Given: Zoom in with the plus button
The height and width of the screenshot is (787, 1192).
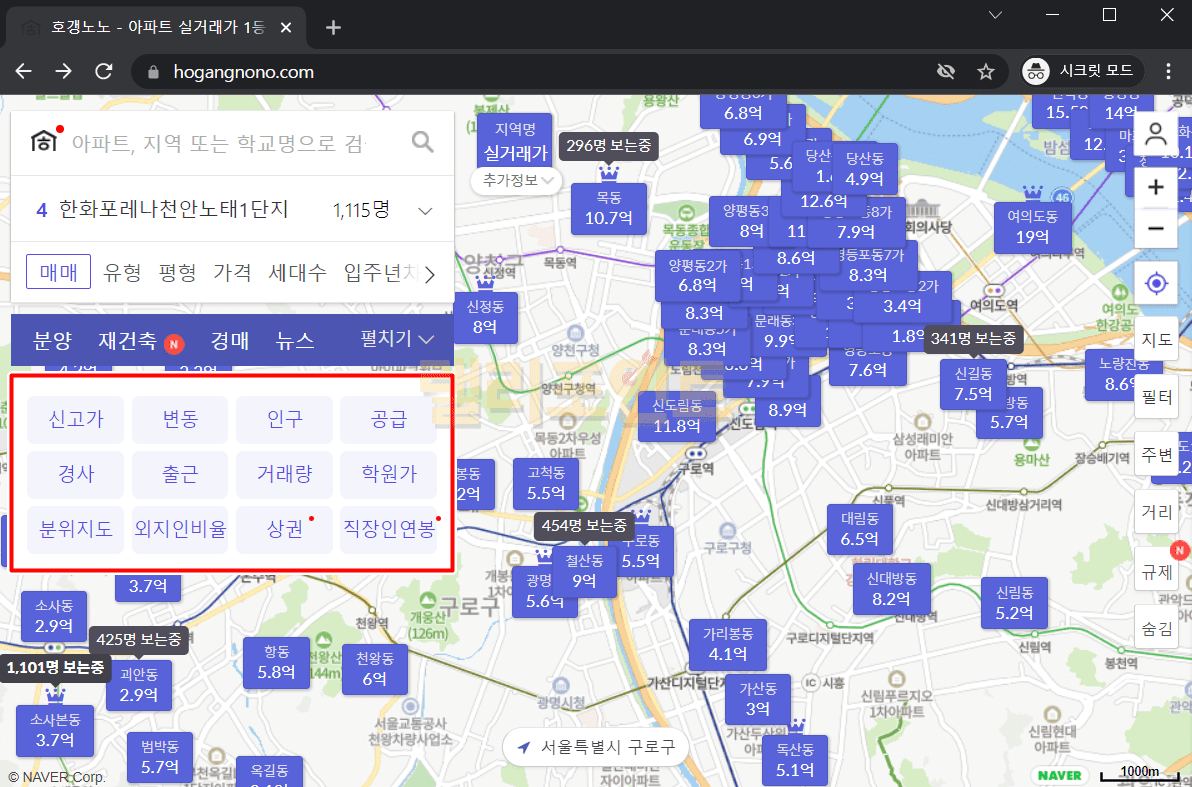Looking at the screenshot, I should coord(1156,187).
